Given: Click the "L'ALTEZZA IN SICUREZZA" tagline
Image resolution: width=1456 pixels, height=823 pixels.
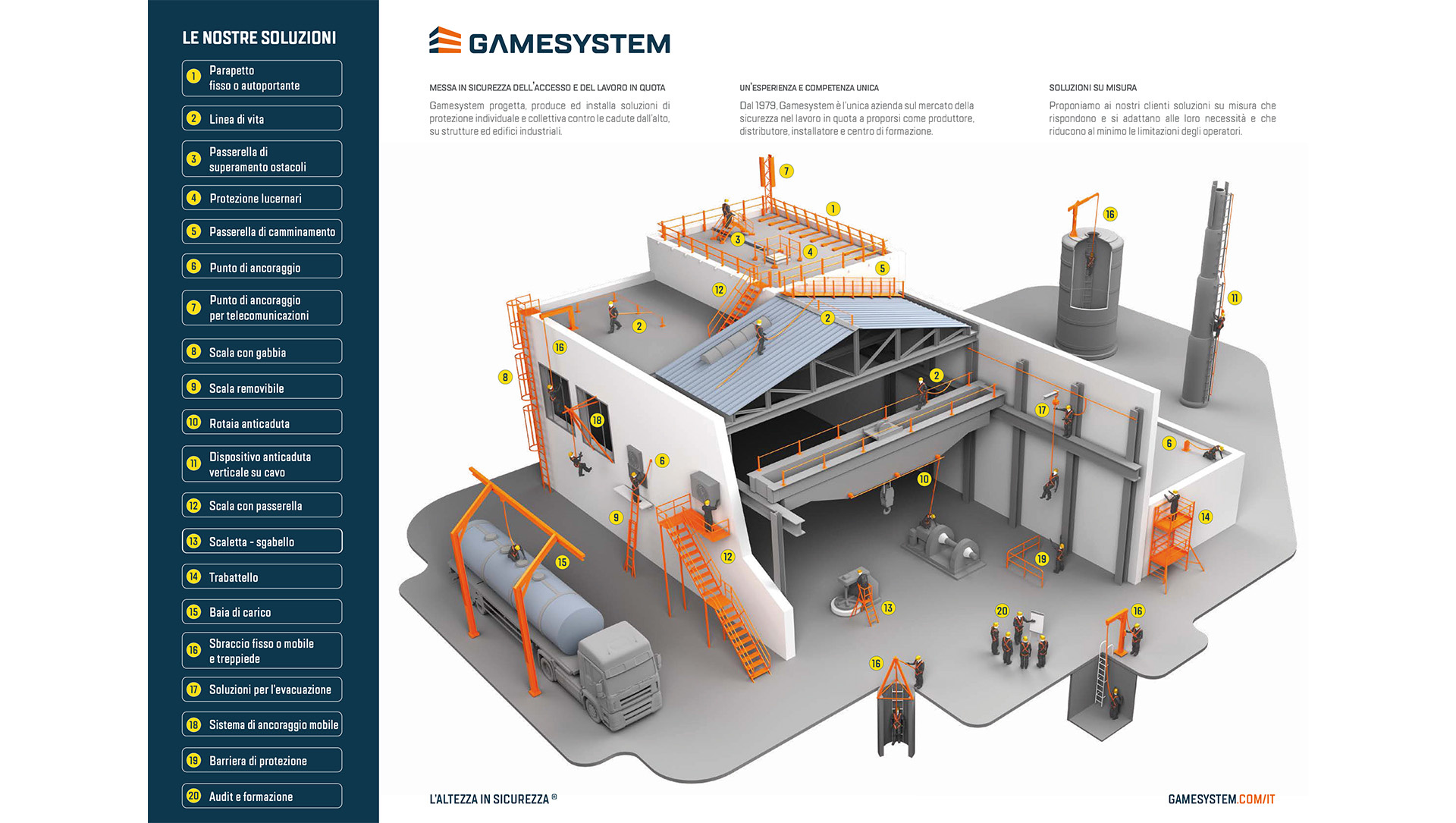Looking at the screenshot, I should pyautogui.click(x=493, y=799).
